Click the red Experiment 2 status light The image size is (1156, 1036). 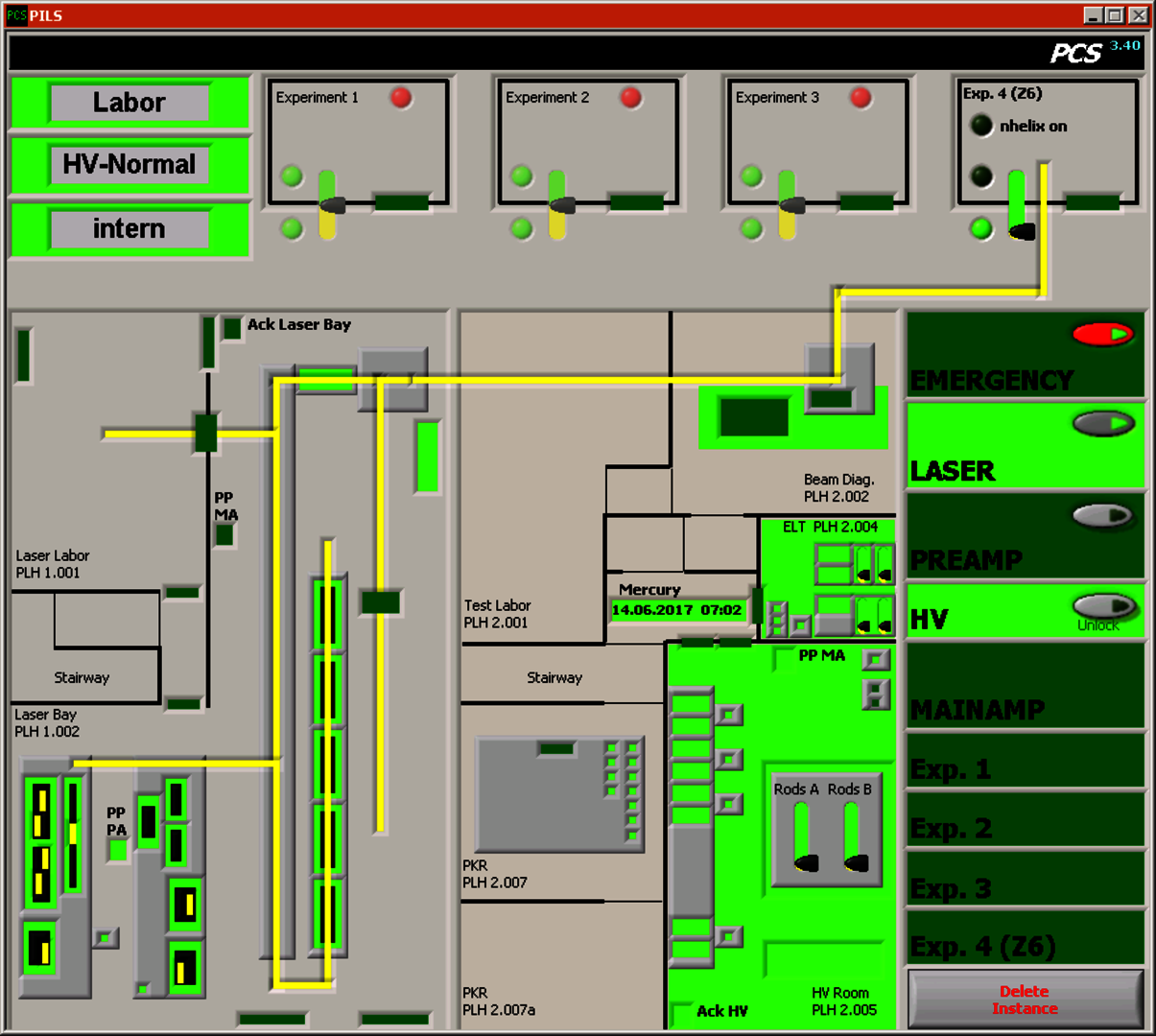point(630,98)
